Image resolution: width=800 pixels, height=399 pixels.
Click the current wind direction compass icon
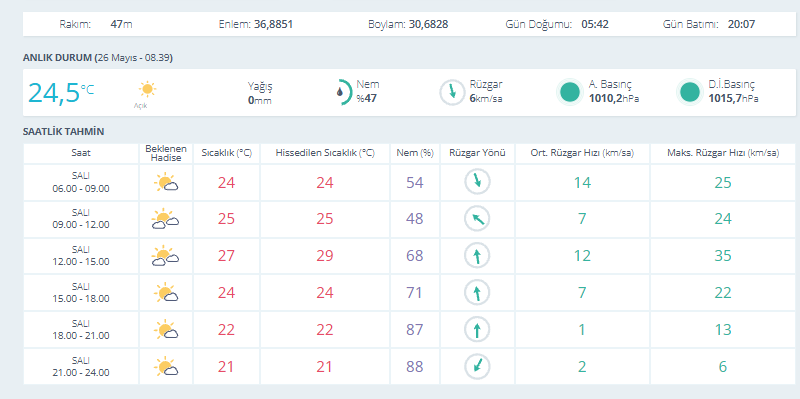point(452,93)
